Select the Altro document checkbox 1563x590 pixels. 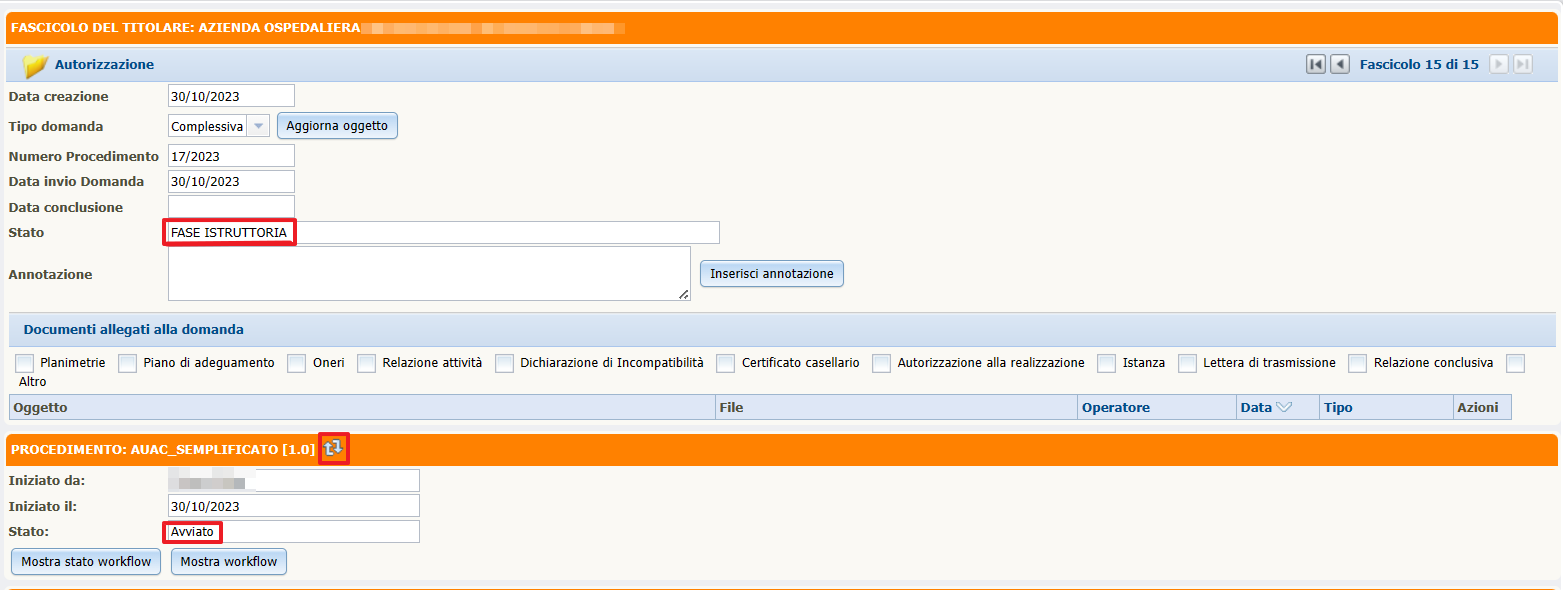pyautogui.click(x=1515, y=363)
